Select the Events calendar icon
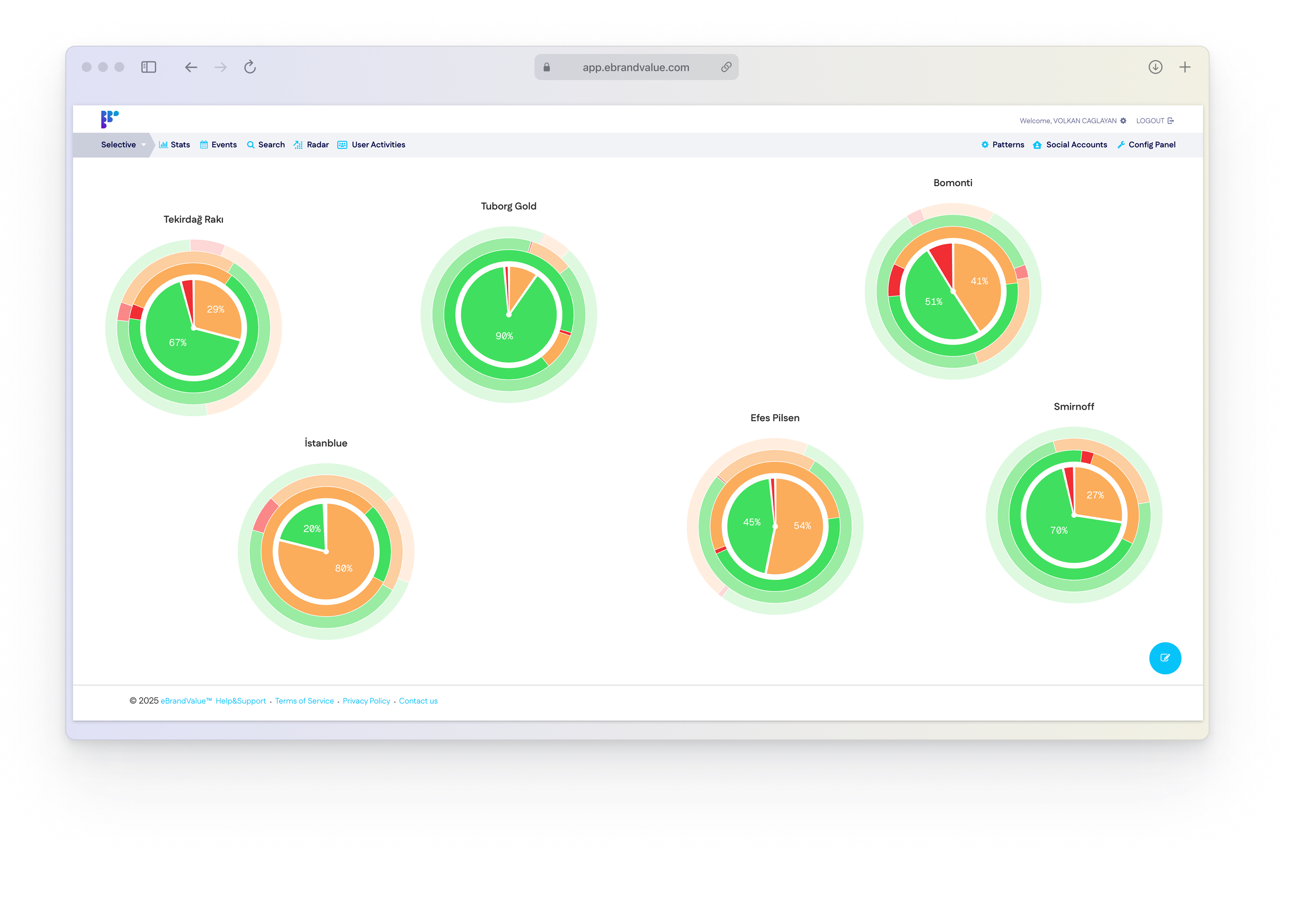The image size is (1297, 924). 204,145
